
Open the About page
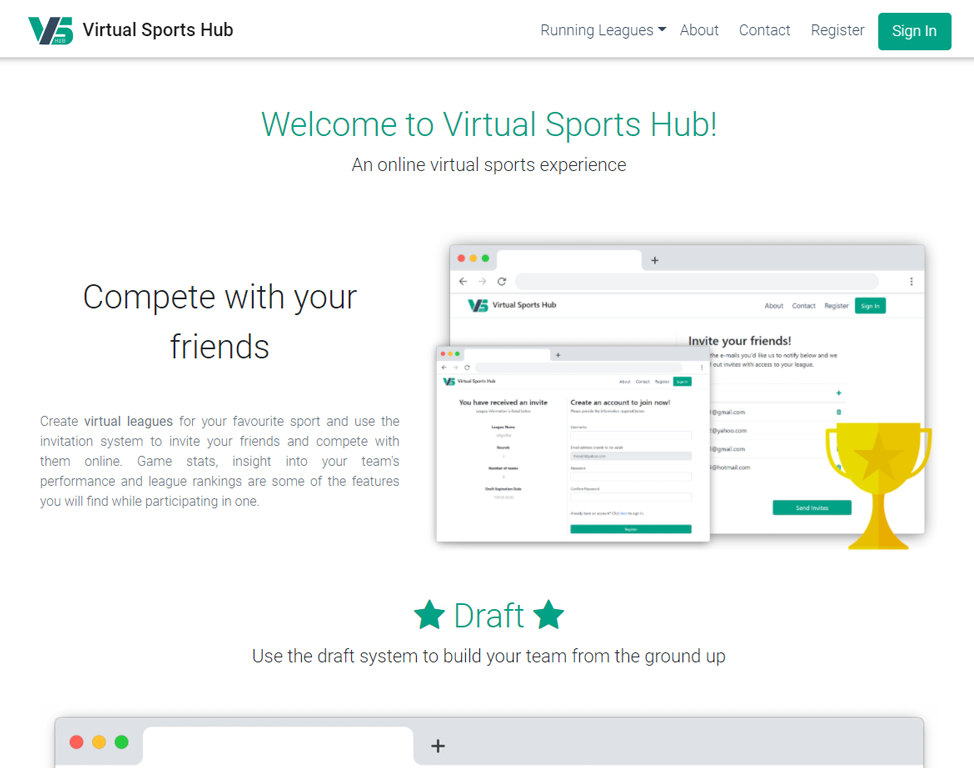[699, 30]
